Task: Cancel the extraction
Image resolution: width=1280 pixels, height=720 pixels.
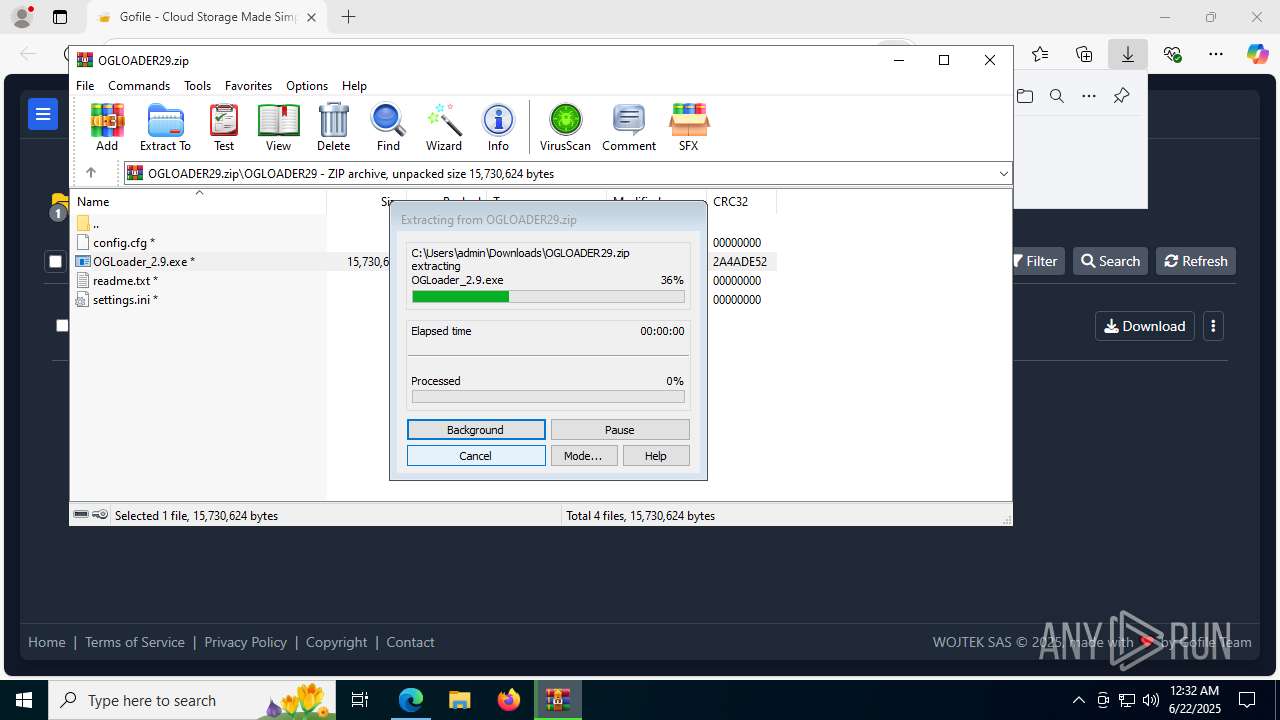Action: click(x=476, y=456)
